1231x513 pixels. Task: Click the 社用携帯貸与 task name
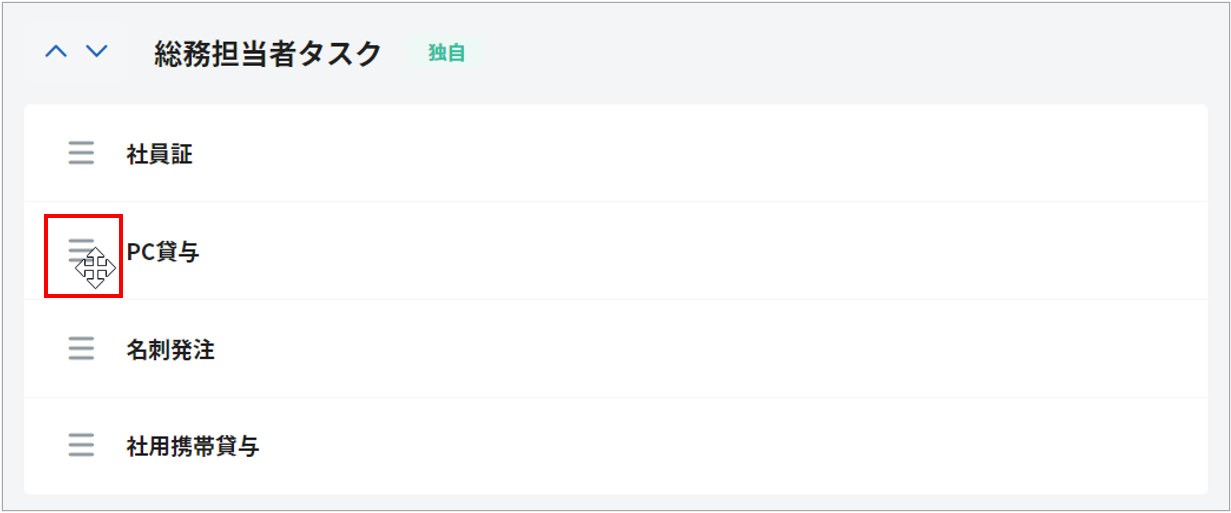click(193, 447)
